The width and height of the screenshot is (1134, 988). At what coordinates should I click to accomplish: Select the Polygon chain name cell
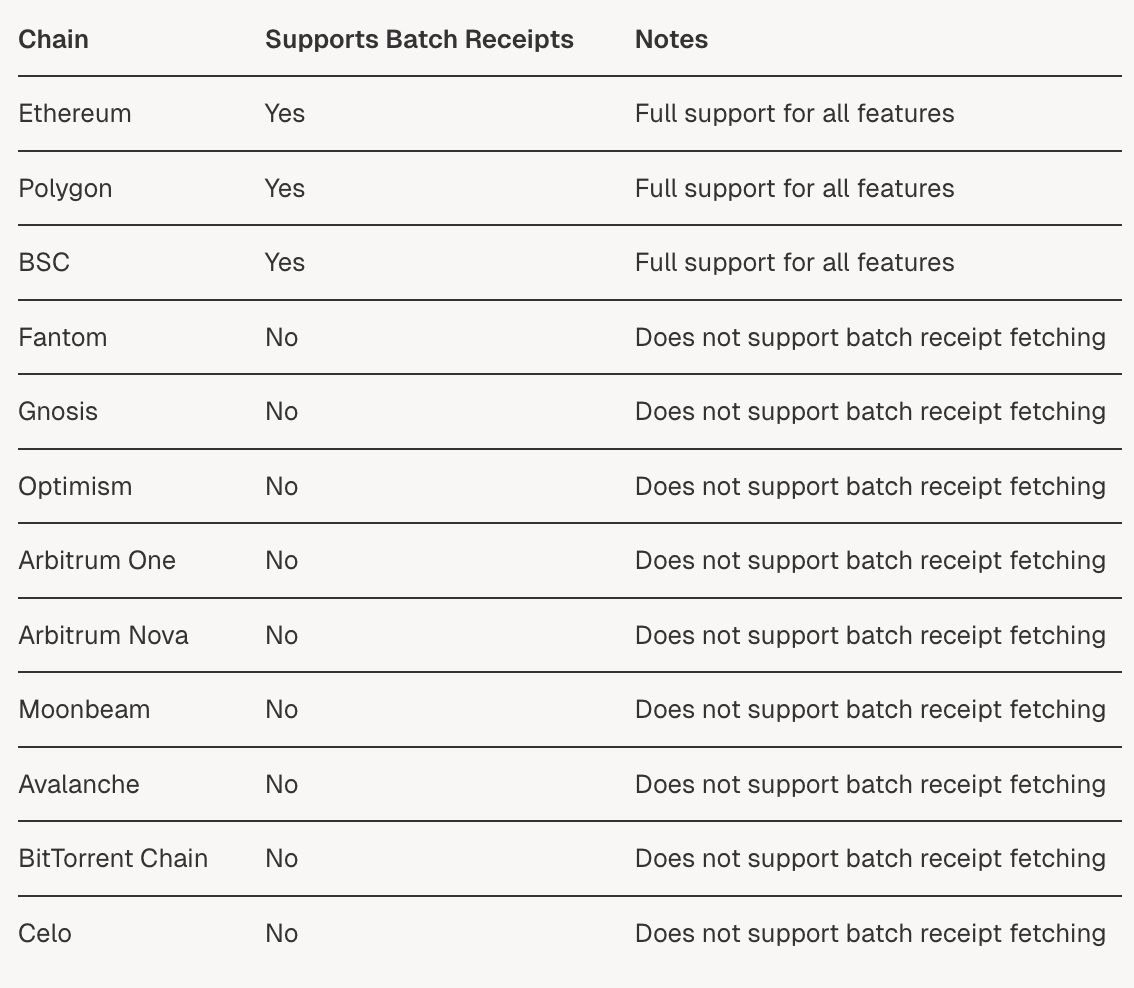(x=65, y=189)
